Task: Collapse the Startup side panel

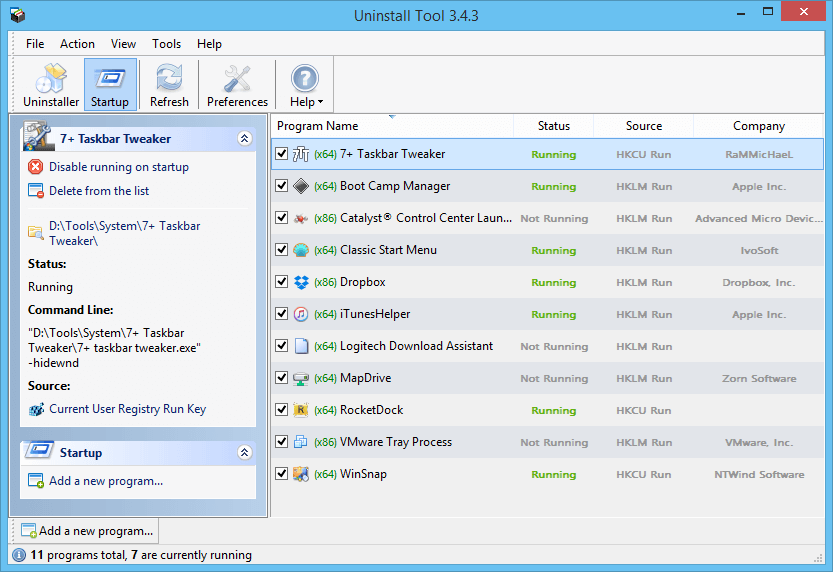Action: [x=244, y=453]
